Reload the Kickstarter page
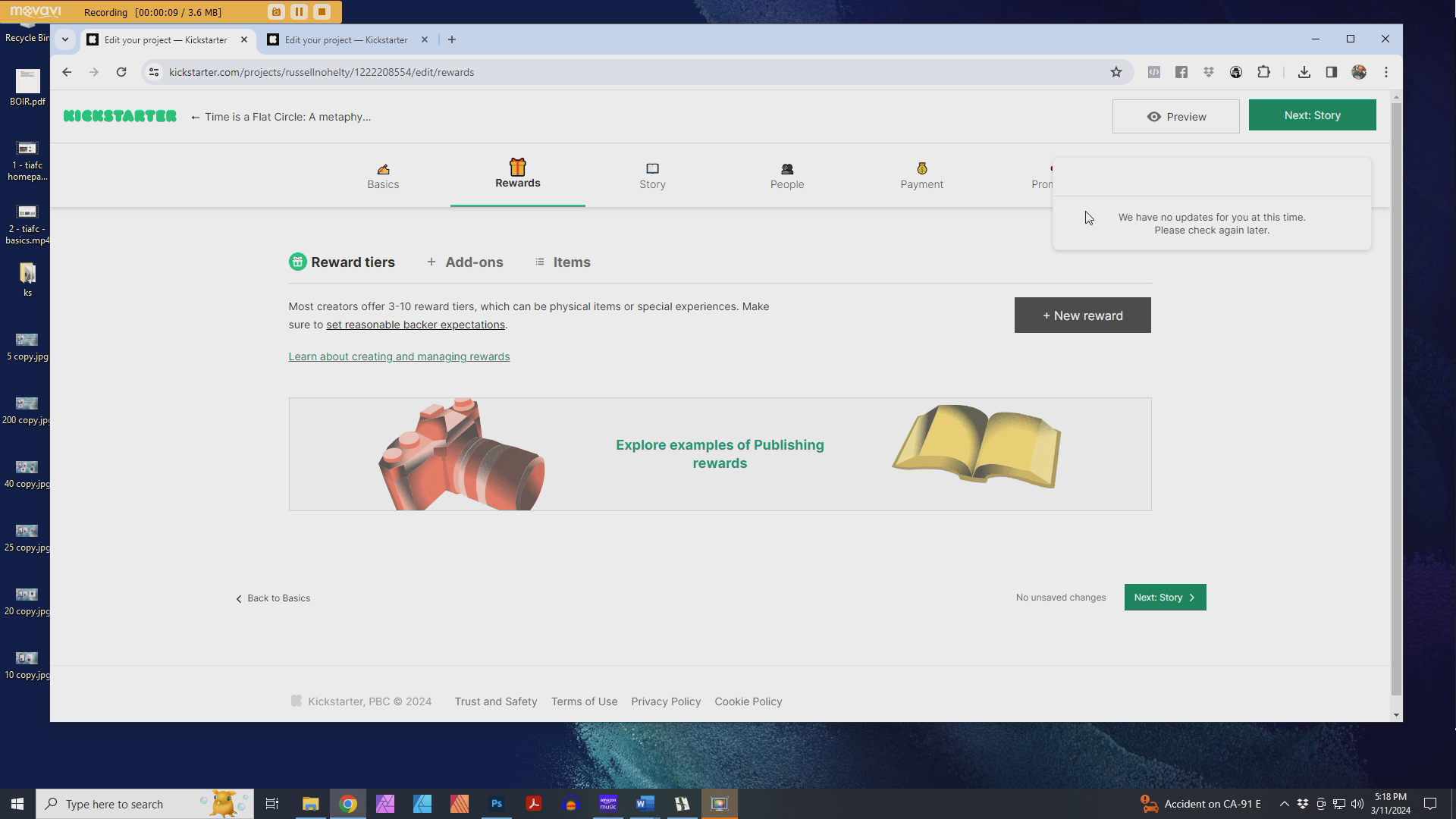The image size is (1456, 819). pos(121,72)
